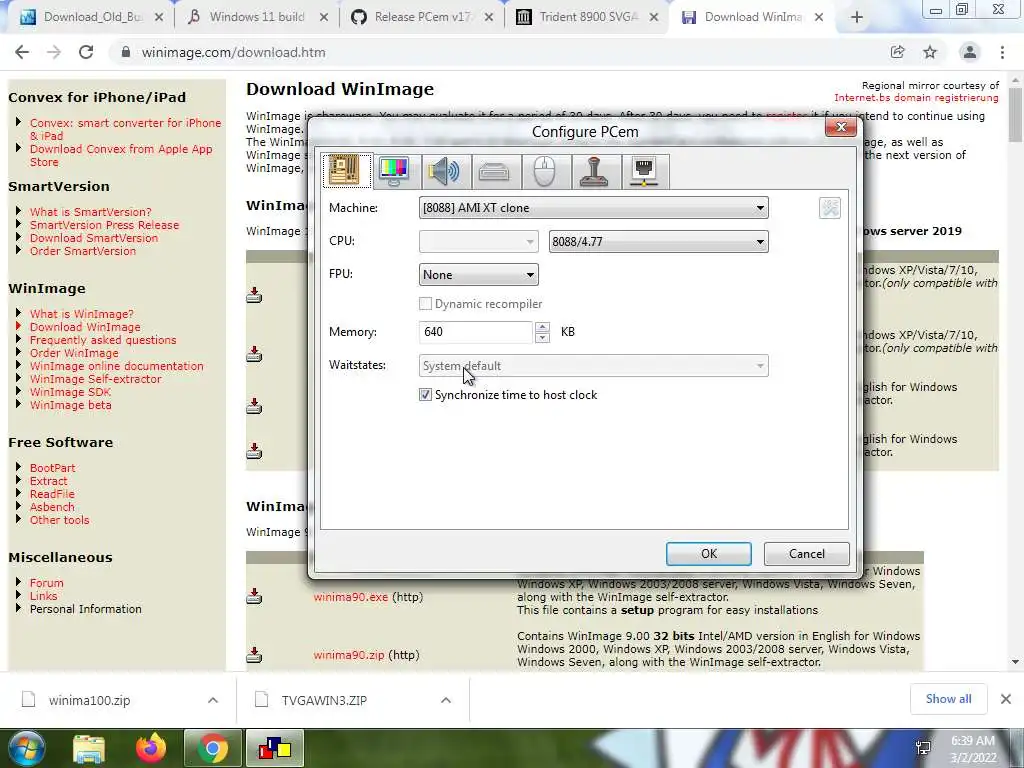Click the browser Back arrow
The height and width of the screenshot is (768, 1024).
pos(22,52)
